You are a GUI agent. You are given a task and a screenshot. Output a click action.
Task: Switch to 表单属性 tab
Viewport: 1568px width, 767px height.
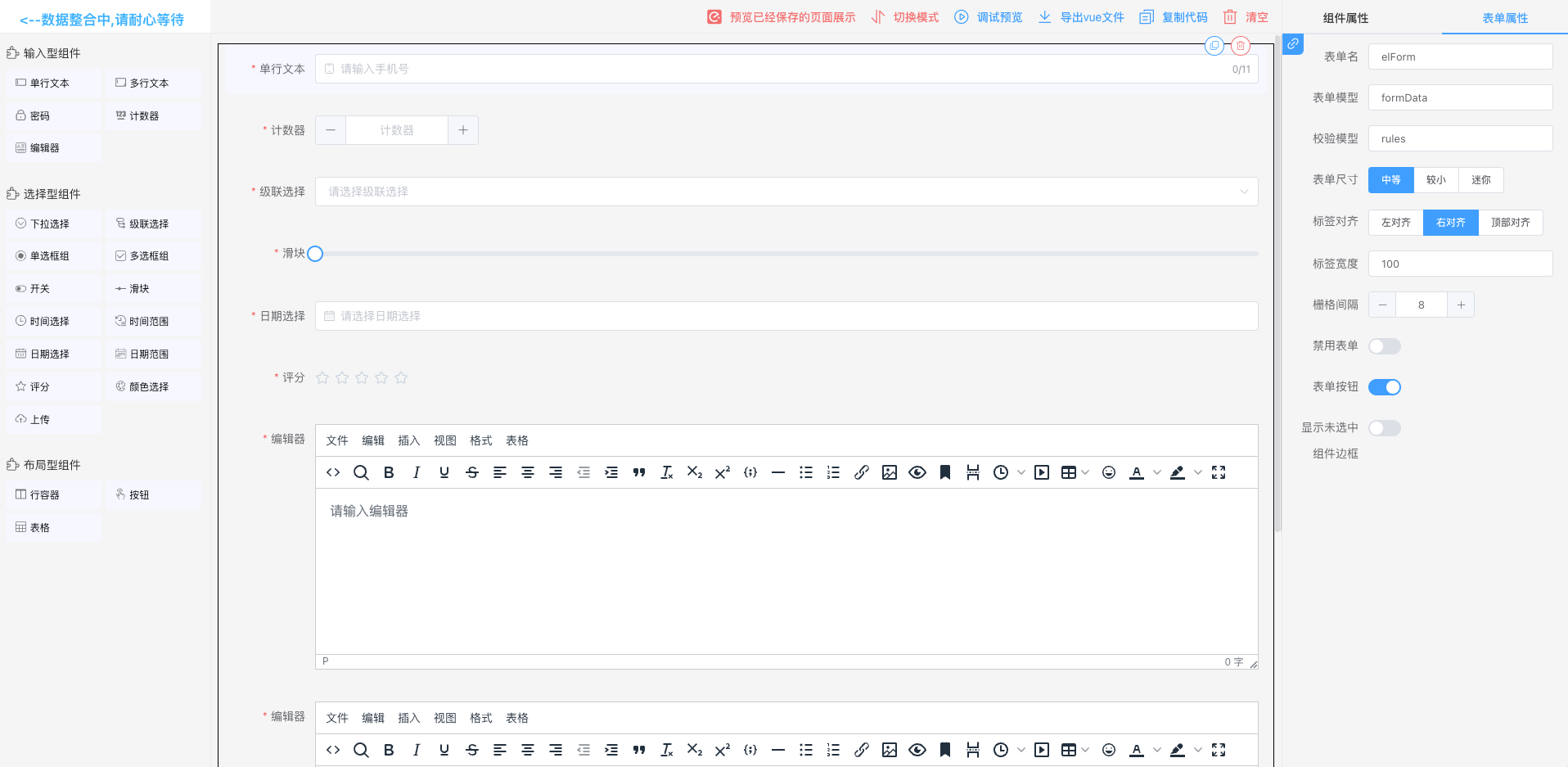click(1505, 18)
